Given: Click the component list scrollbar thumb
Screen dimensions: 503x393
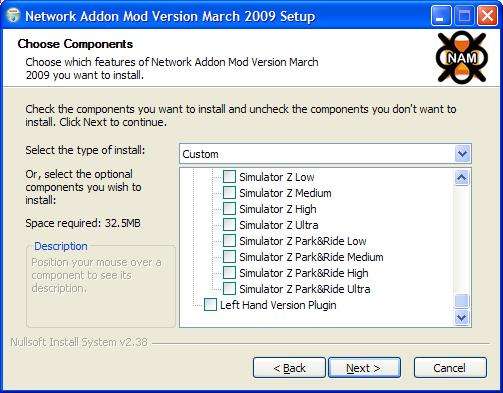Looking at the screenshot, I should pyautogui.click(x=462, y=301).
